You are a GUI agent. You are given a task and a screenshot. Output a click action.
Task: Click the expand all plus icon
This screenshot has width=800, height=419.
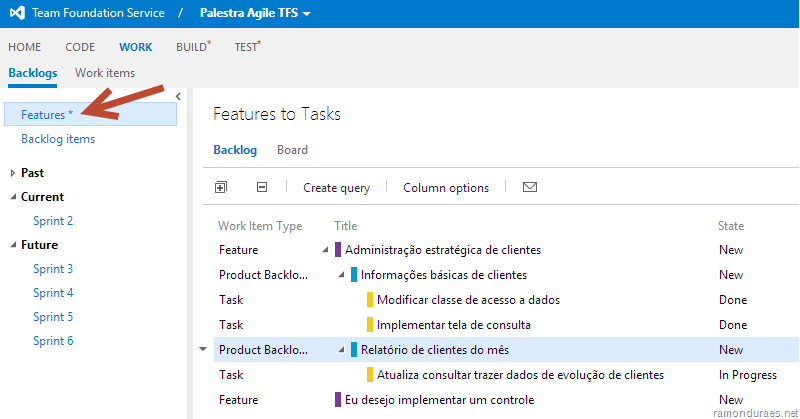(x=221, y=187)
